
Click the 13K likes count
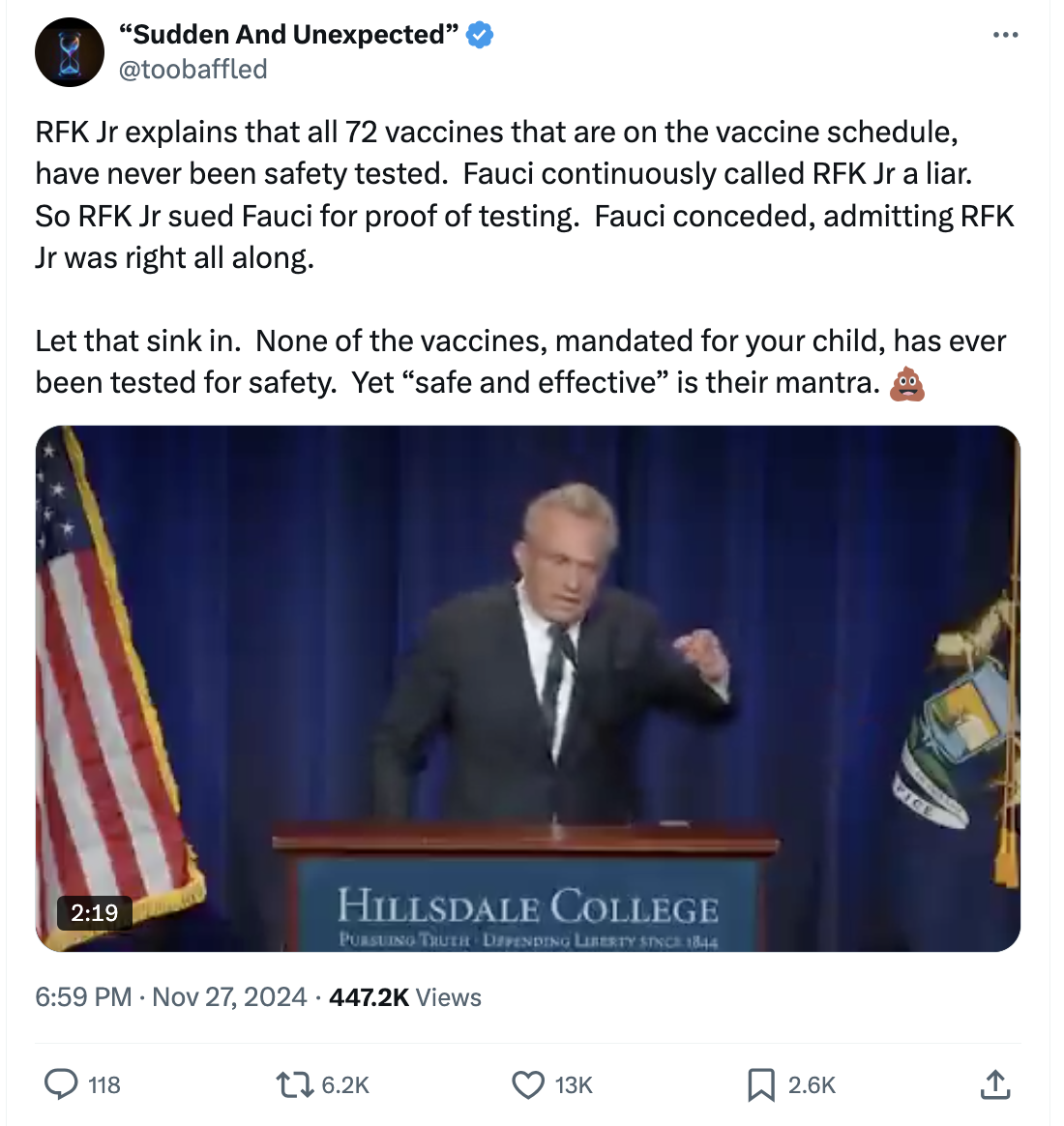click(x=574, y=1085)
